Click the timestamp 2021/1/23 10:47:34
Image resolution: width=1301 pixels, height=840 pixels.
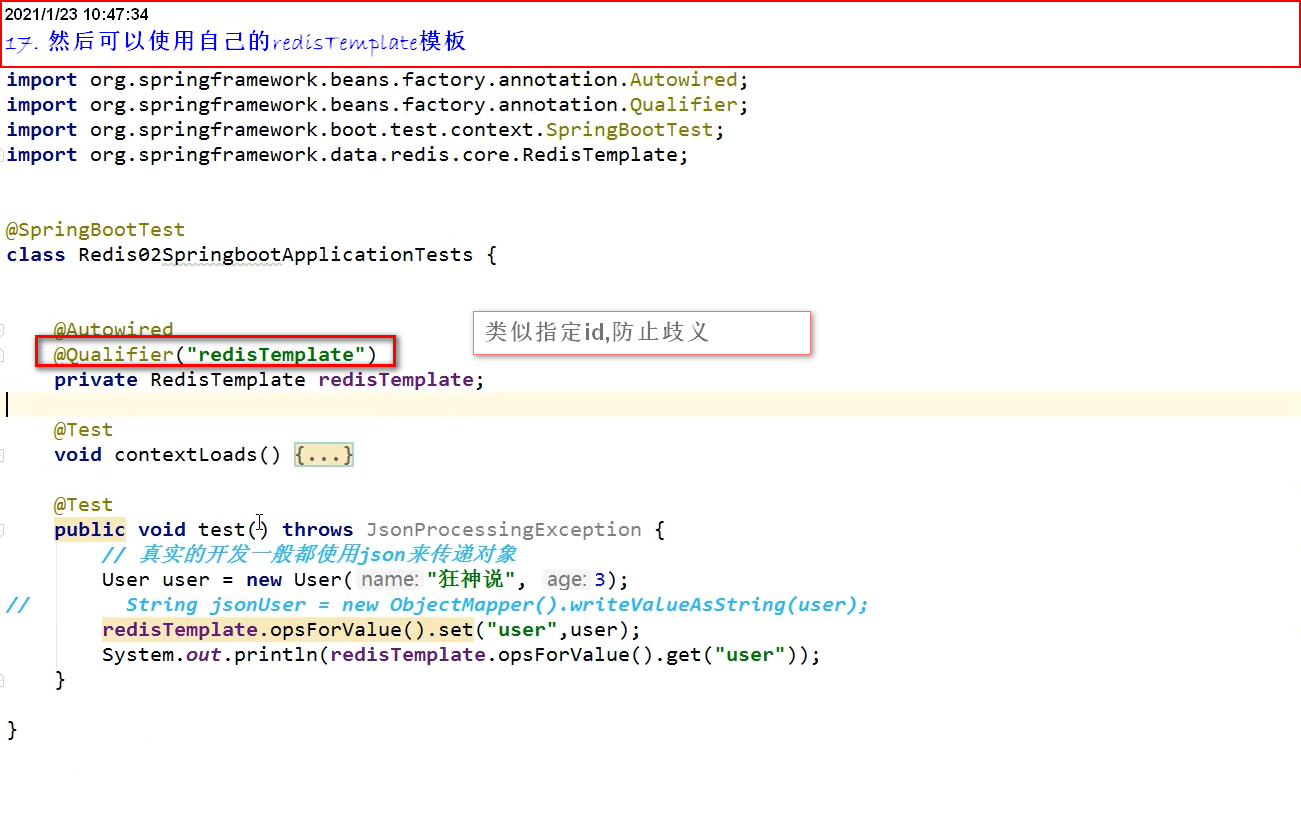[x=77, y=15]
